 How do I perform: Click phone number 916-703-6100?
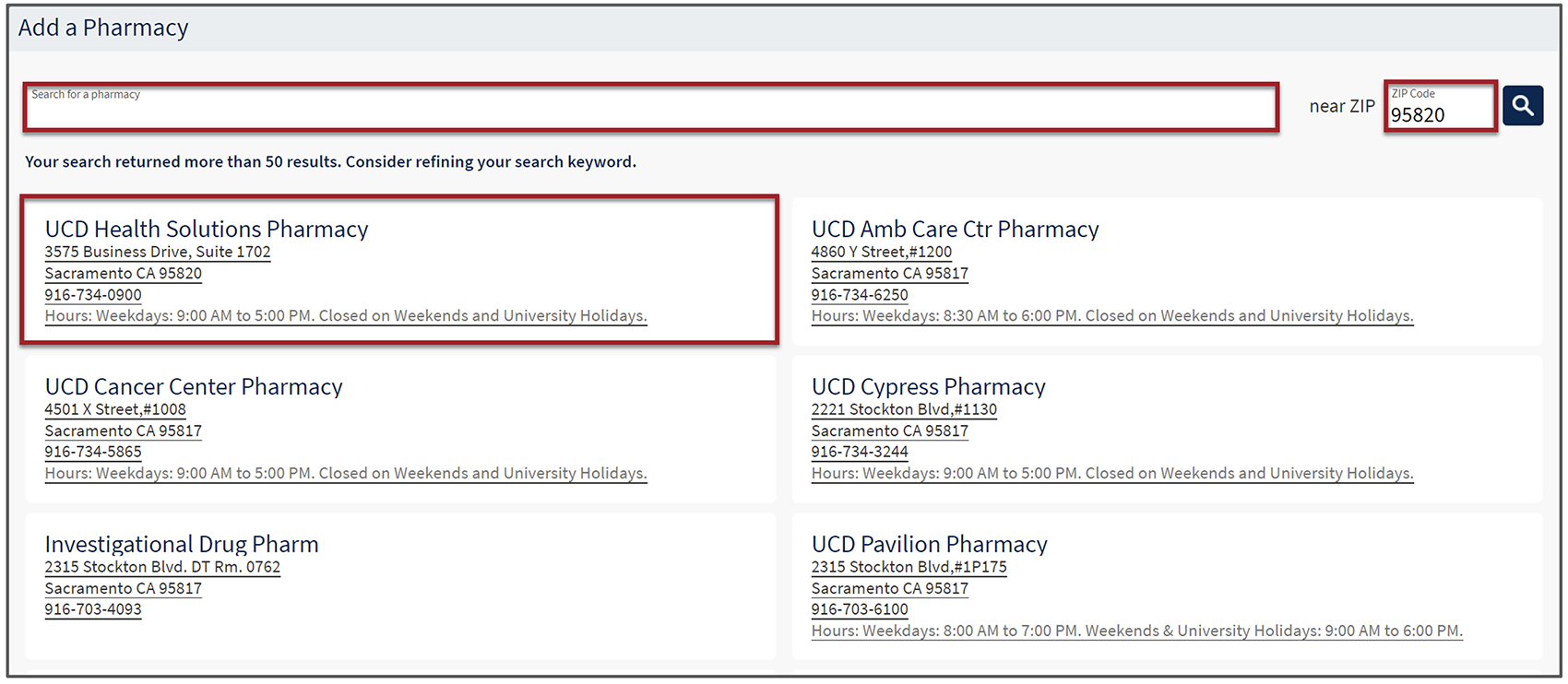click(860, 610)
